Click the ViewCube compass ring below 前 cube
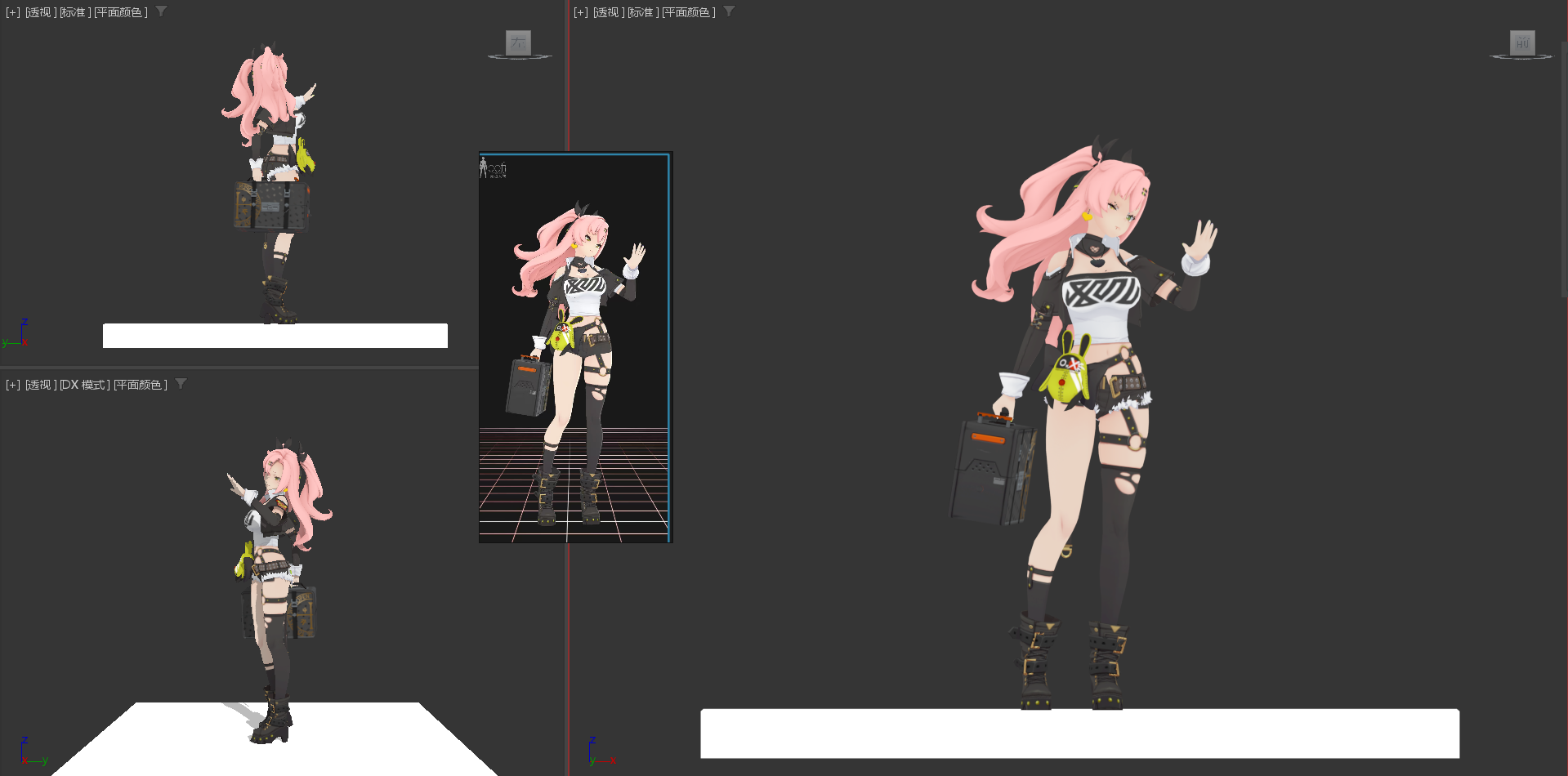 [1521, 57]
